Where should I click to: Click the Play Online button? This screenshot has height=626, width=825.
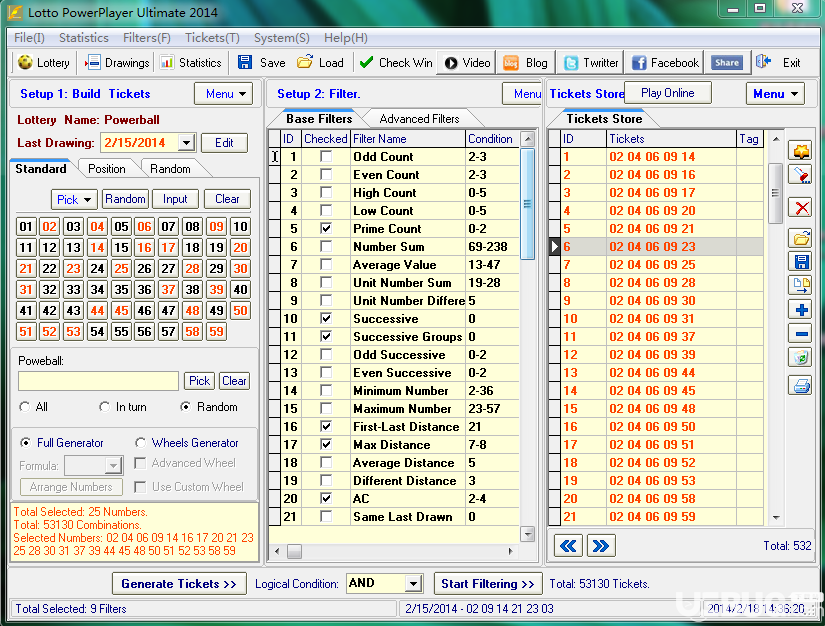point(668,93)
